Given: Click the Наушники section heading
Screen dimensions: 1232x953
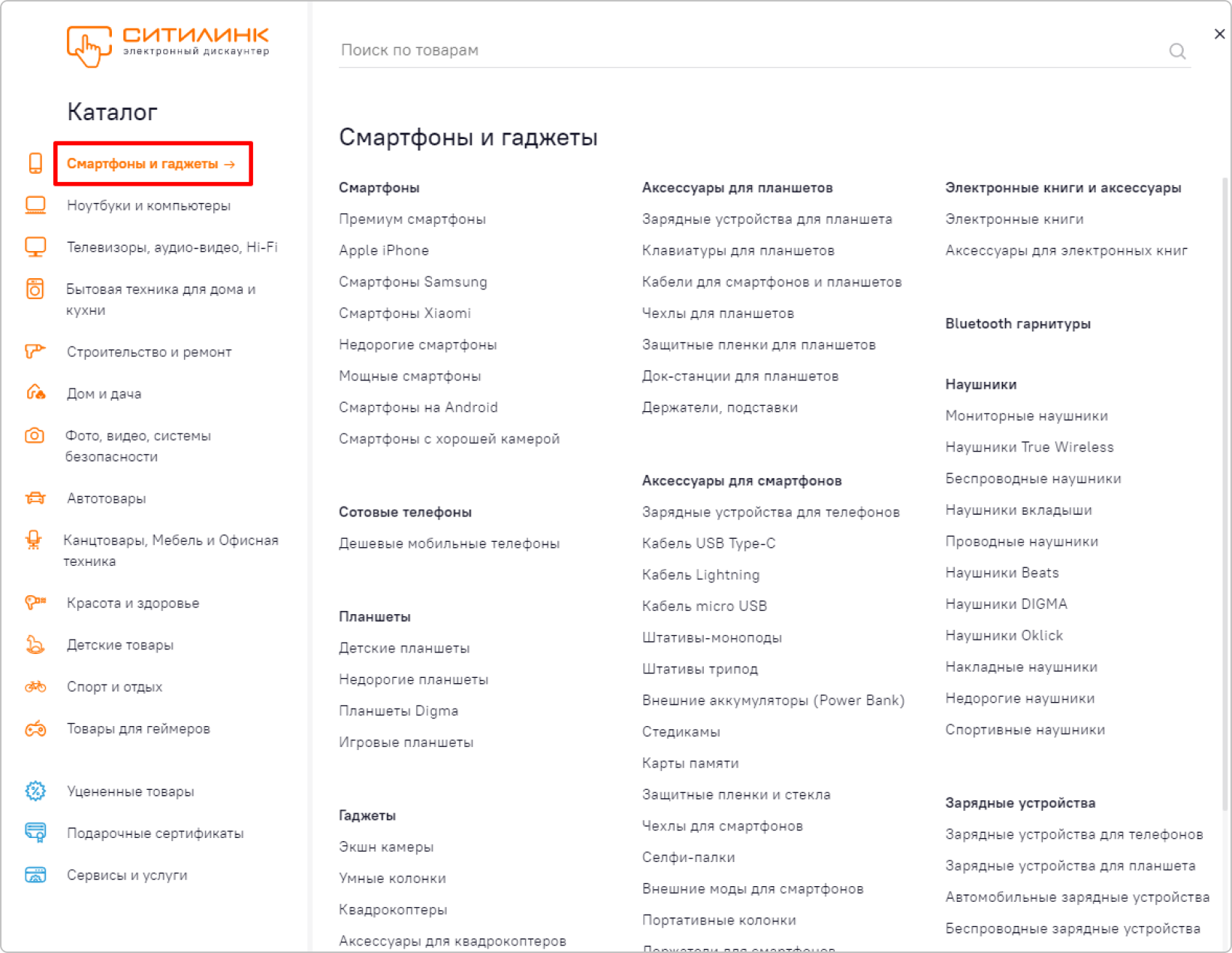Looking at the screenshot, I should click(x=981, y=384).
